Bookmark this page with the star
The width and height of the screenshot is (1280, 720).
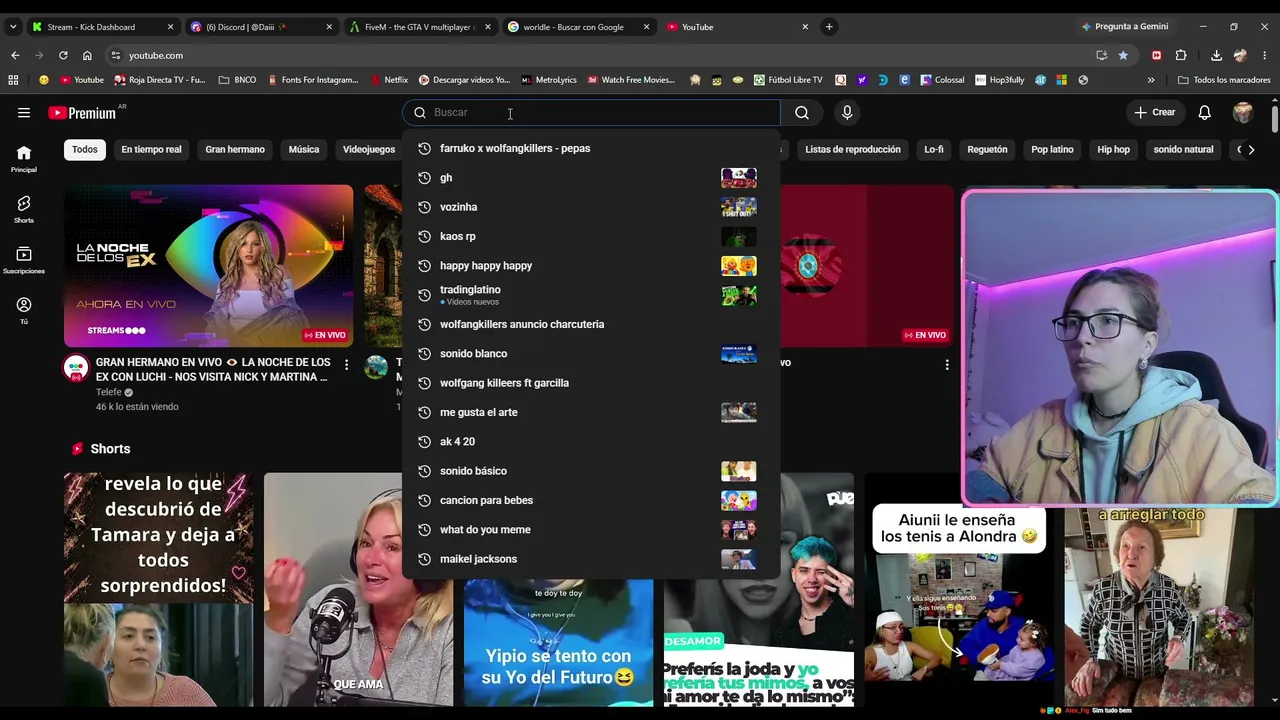(1123, 55)
